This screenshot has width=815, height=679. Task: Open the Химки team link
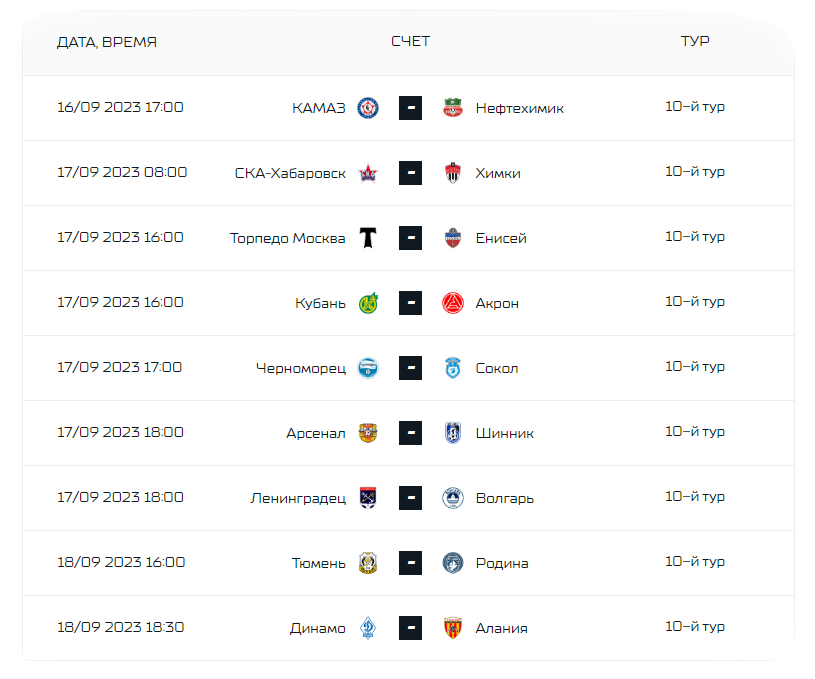(x=498, y=173)
